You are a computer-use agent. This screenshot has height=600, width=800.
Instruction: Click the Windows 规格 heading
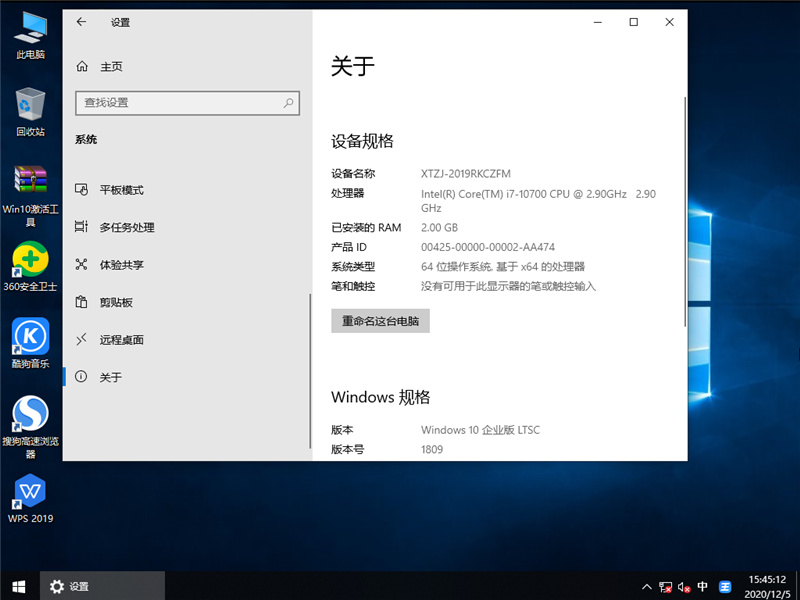[x=381, y=397]
